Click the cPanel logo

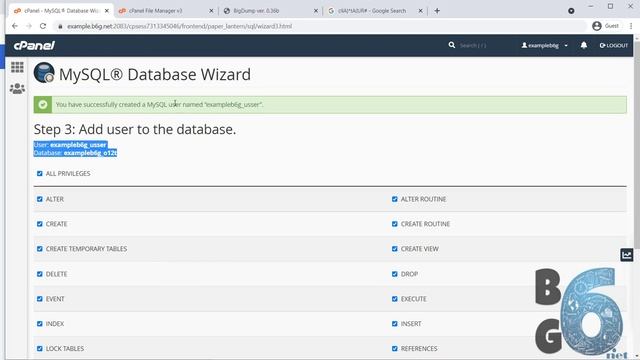coord(34,45)
